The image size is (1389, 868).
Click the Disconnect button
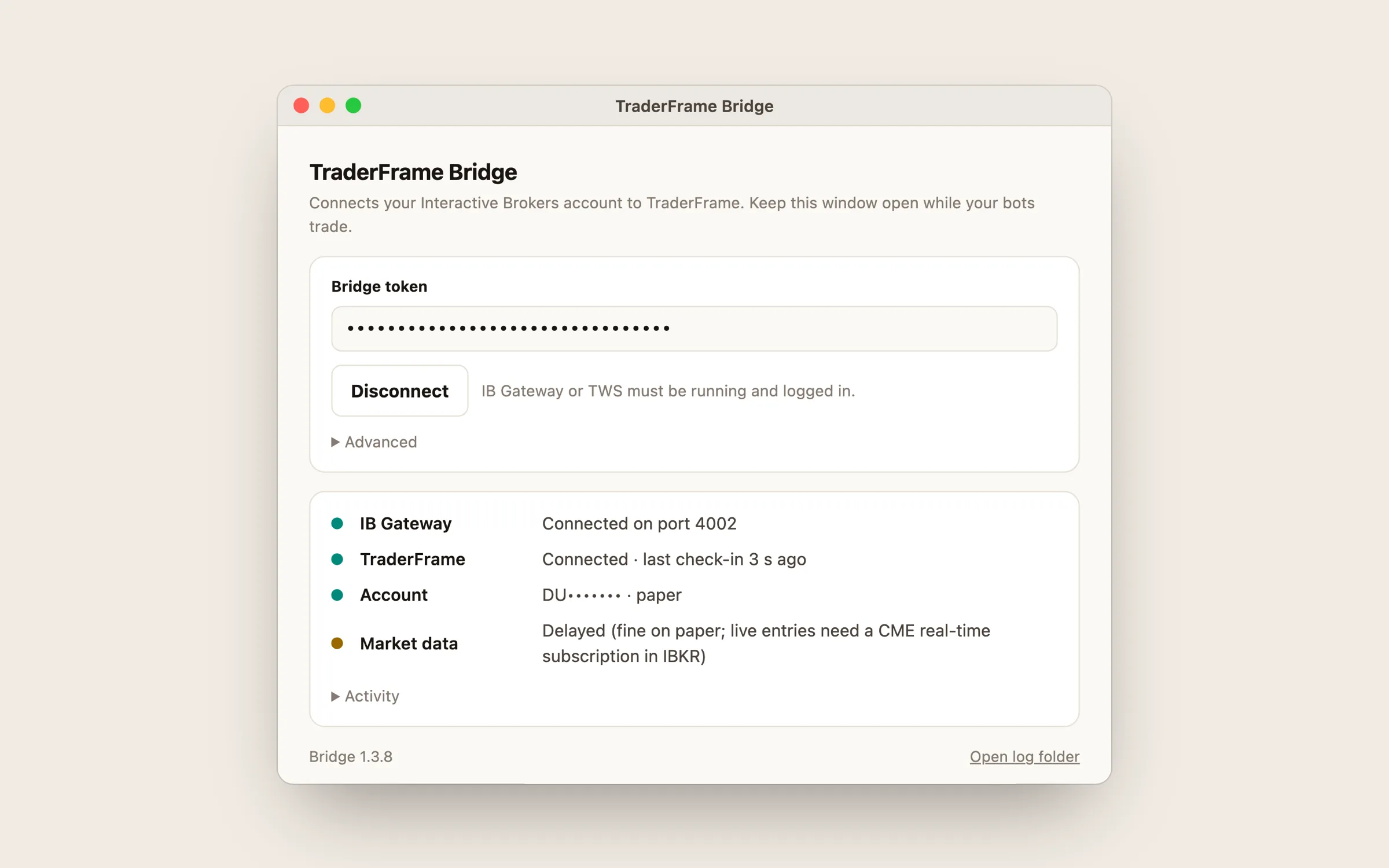click(x=399, y=391)
